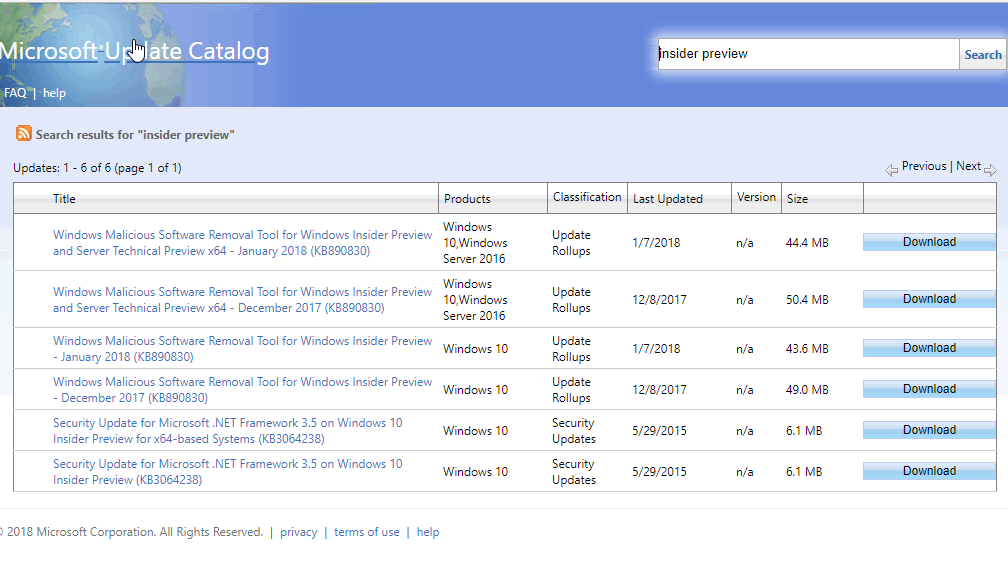Screen dimensions: 1008x583
Task: Open the help link in header
Action: click(x=54, y=93)
